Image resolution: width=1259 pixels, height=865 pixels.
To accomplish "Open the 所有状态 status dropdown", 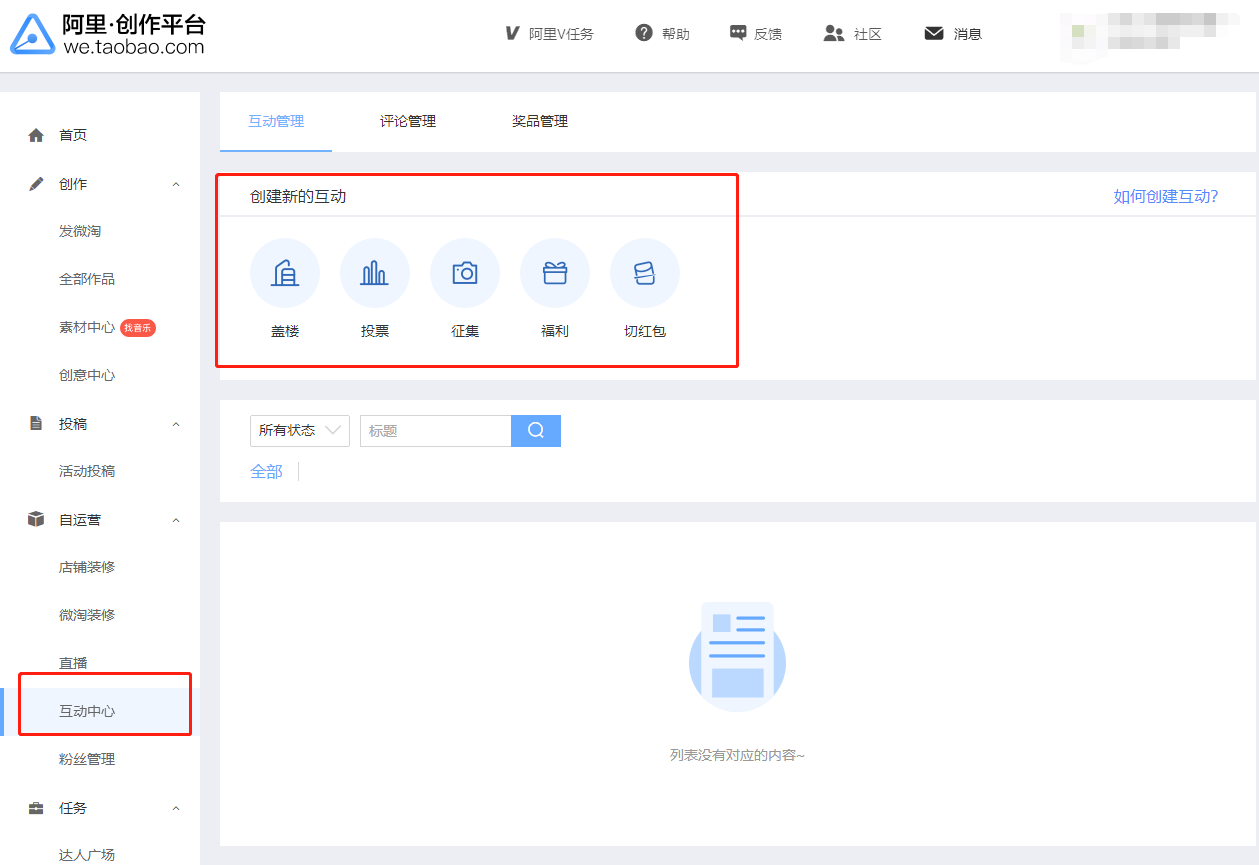I will click(x=300, y=431).
